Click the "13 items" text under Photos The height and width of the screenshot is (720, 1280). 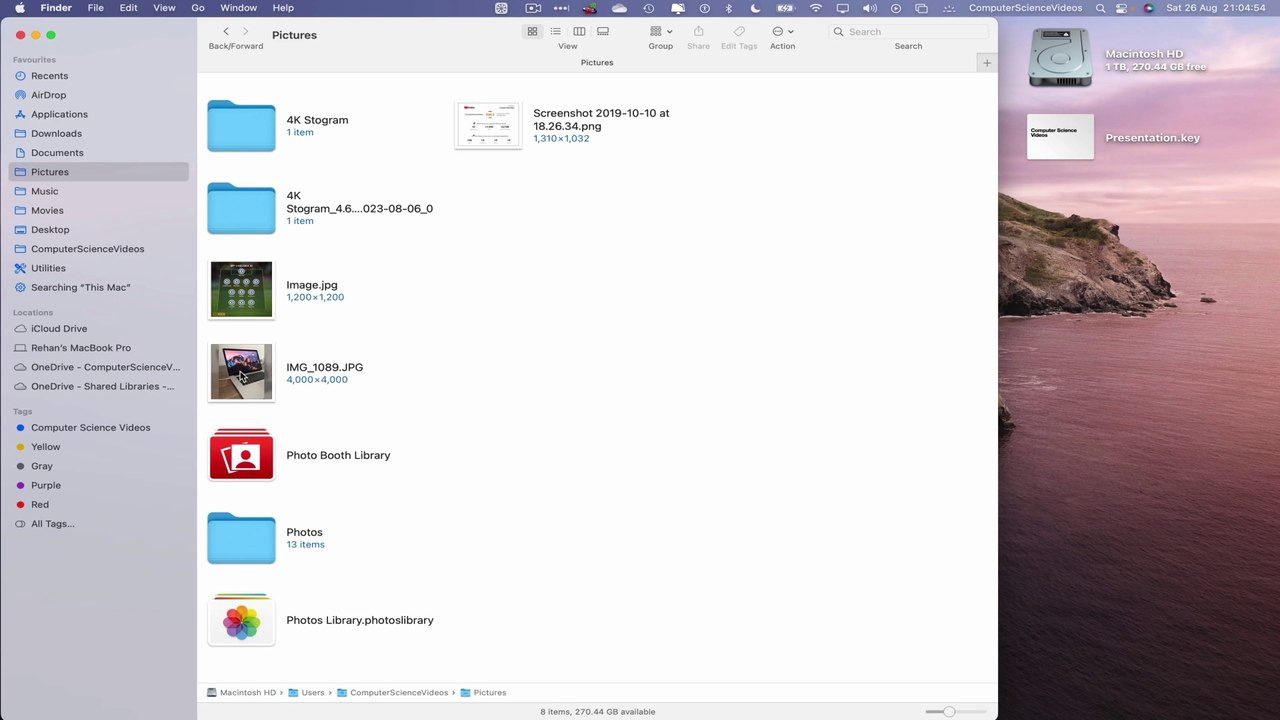point(305,545)
